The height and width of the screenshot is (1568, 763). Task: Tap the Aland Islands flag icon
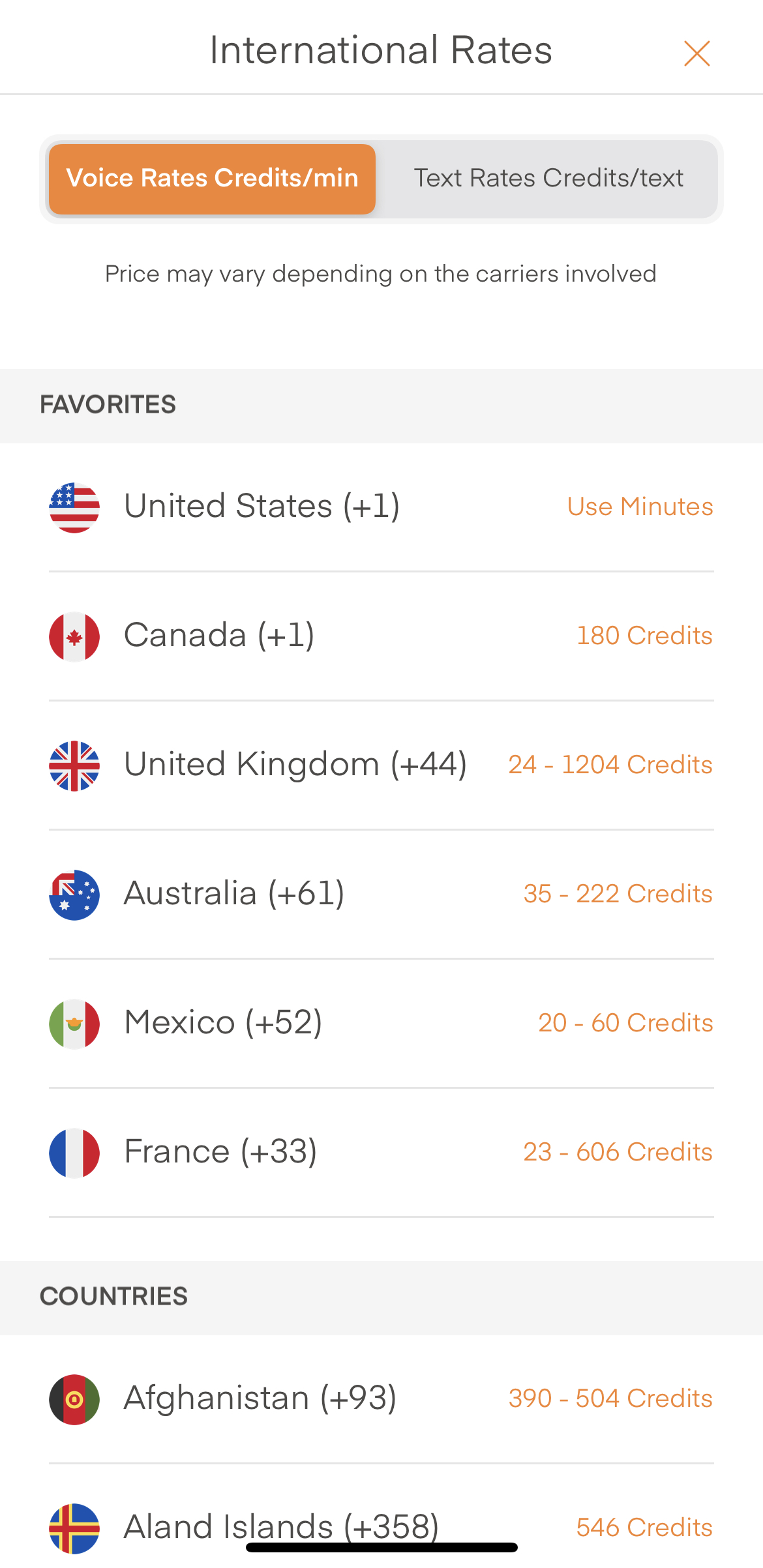pos(74,1528)
